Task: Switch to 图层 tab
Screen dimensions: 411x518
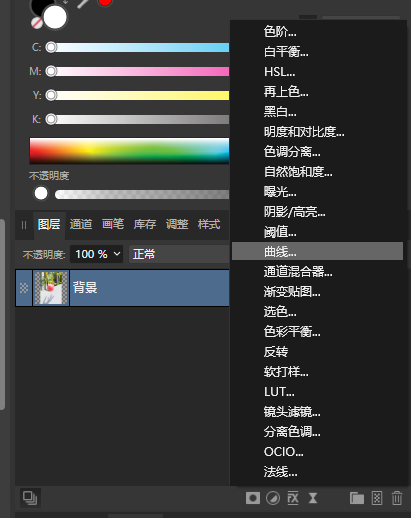Action: pos(49,224)
